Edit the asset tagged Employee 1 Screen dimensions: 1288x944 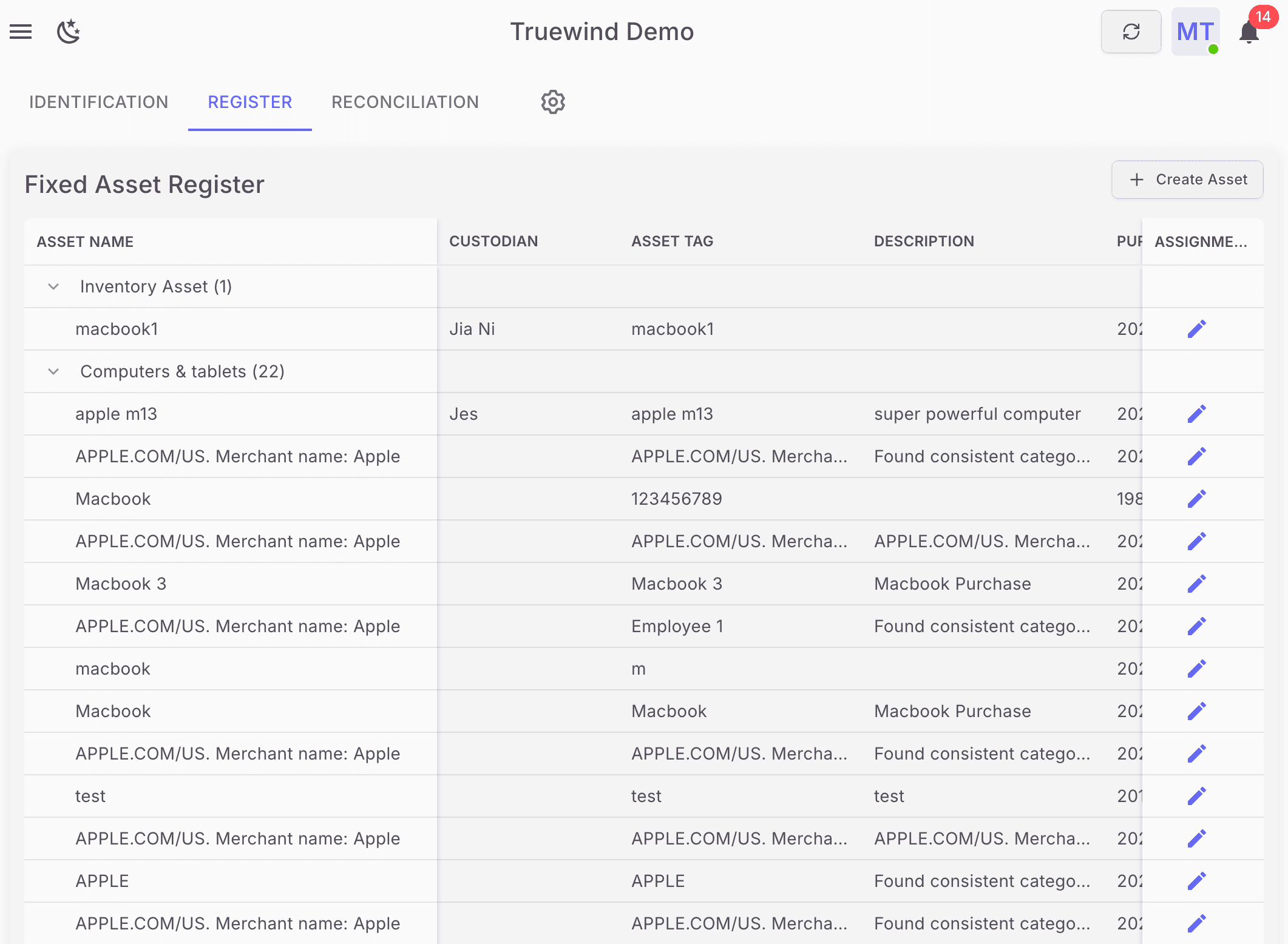[x=1196, y=625]
